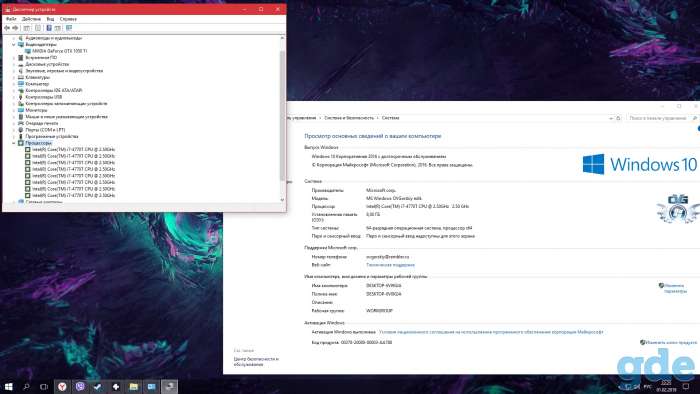Open Viber from the taskbar
700x394 pixels.
click(x=80, y=386)
